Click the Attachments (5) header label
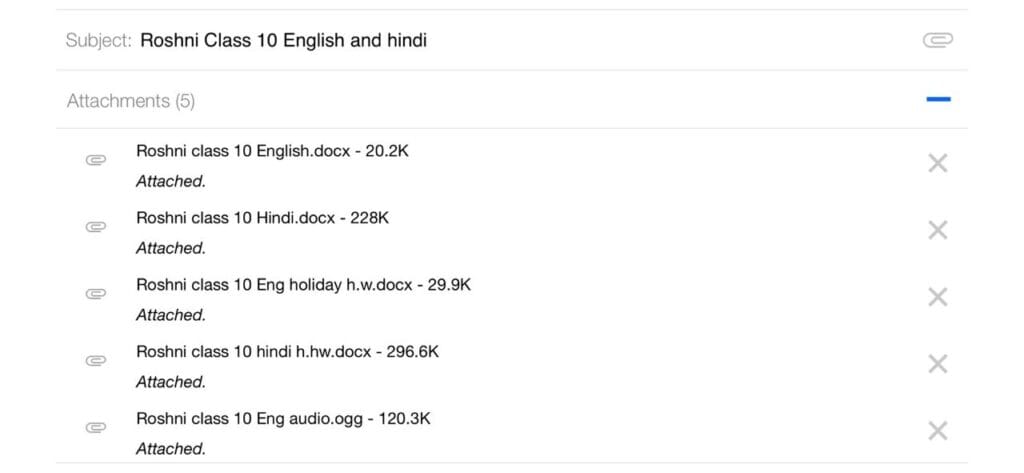The width and height of the screenshot is (1024, 473). 131,101
